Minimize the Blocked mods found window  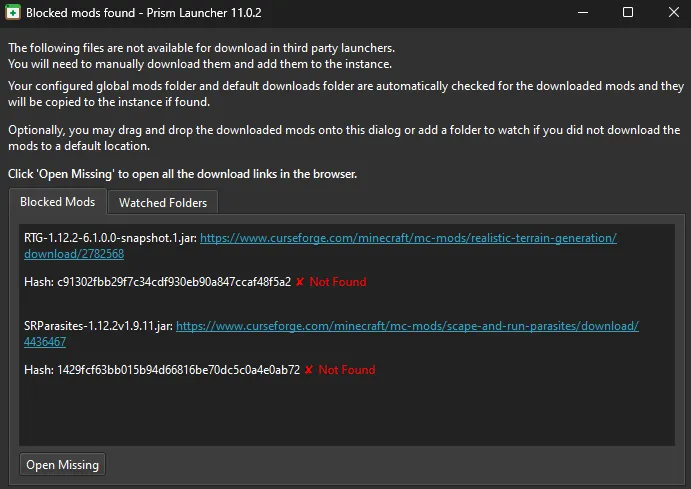pos(583,12)
